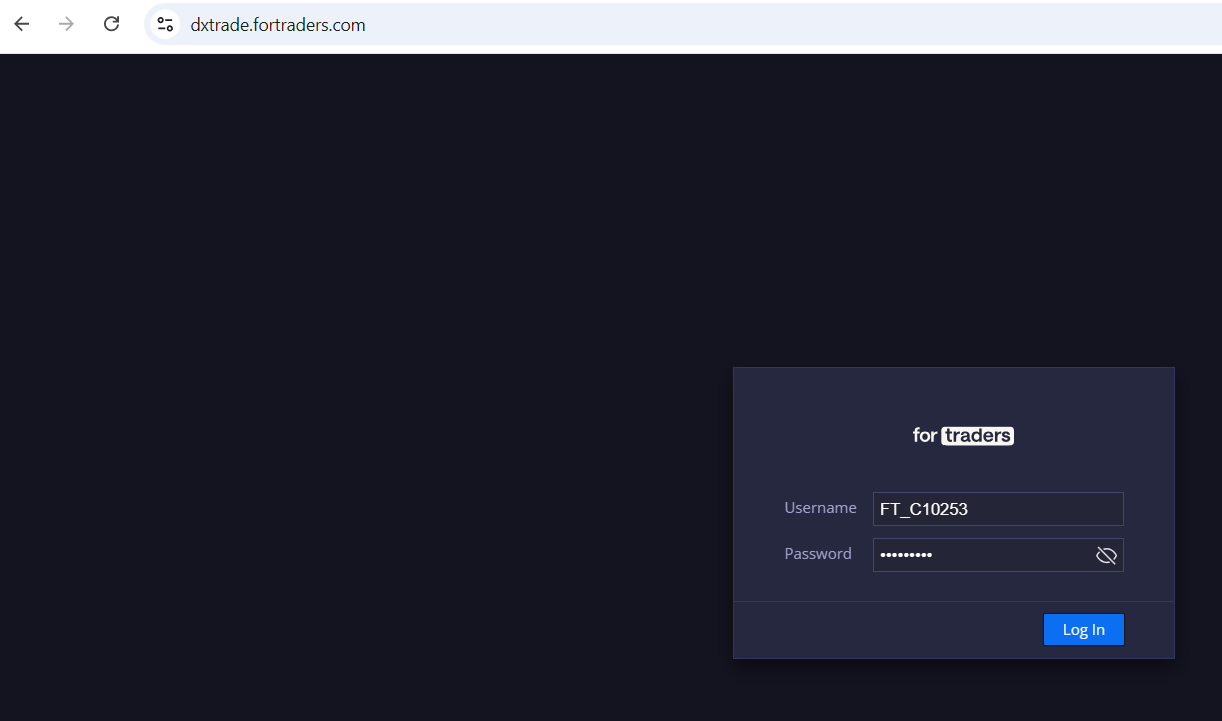Focus the Username input field
Viewport: 1222px width, 721px height.
[x=998, y=509]
